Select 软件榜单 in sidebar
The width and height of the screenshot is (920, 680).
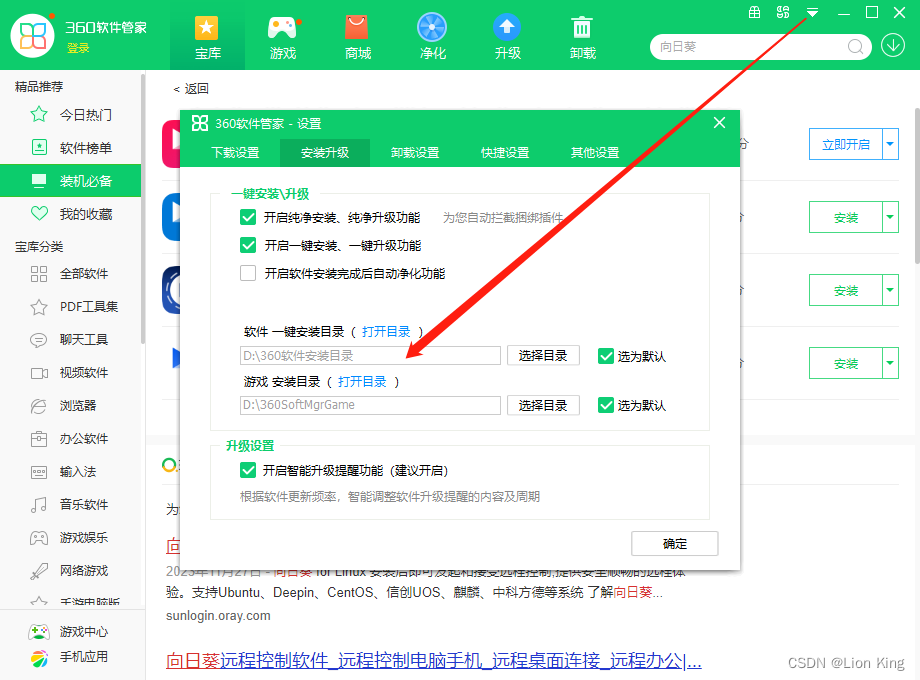(x=70, y=148)
